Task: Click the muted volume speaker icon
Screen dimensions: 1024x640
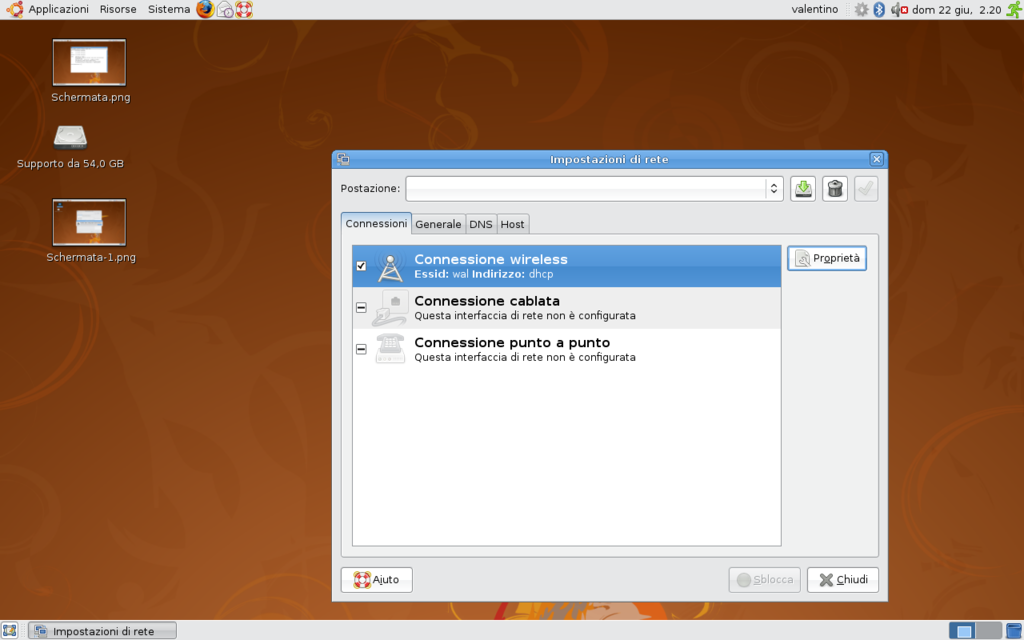Action: click(898, 9)
